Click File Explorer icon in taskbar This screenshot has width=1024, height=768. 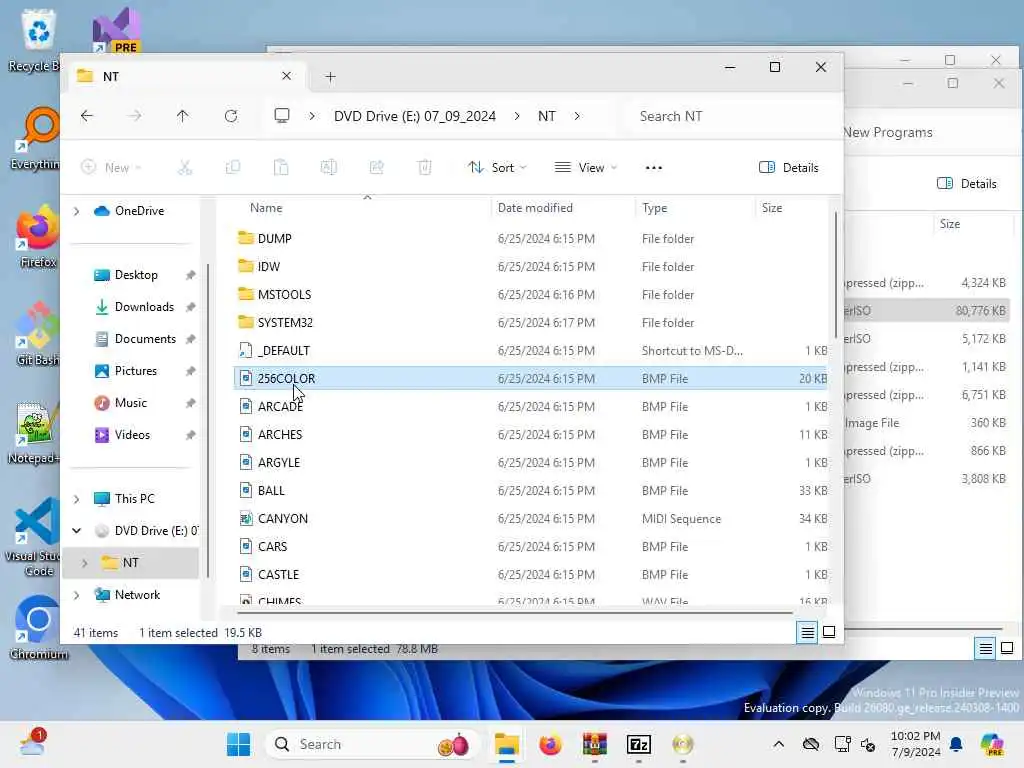507,744
